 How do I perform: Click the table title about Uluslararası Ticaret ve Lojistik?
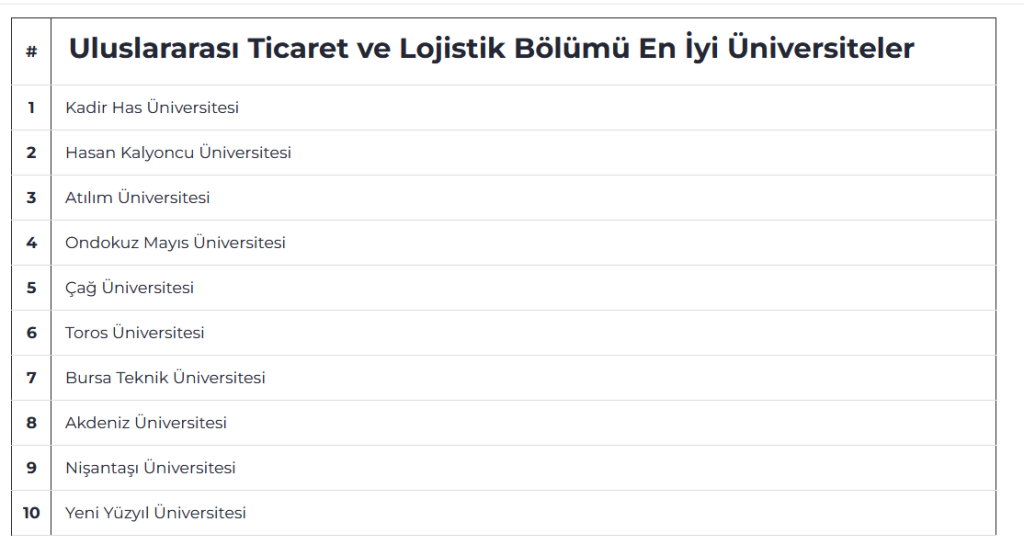491,49
